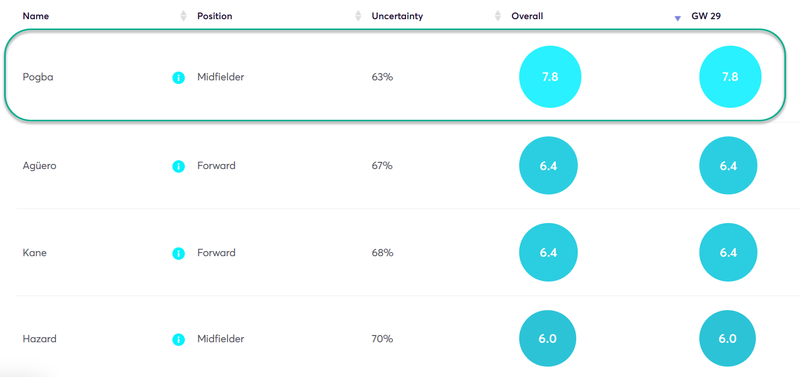This screenshot has height=377, width=800.
Task: Sort by Position column arrows
Action: point(358,16)
